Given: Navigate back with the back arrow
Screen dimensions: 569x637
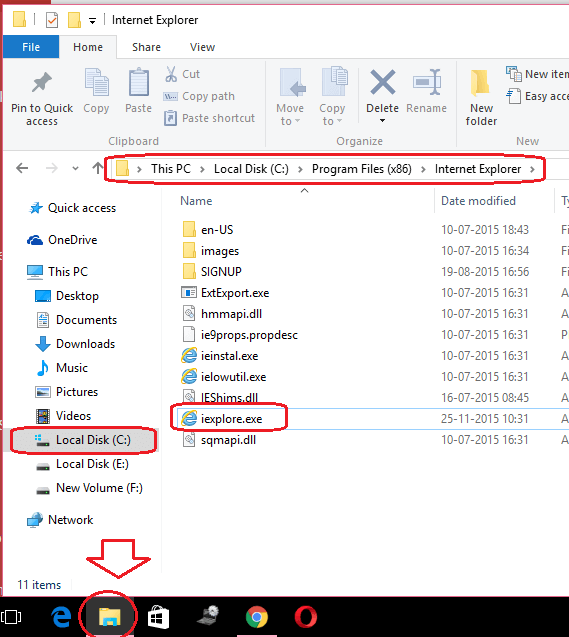Looking at the screenshot, I should (22, 168).
